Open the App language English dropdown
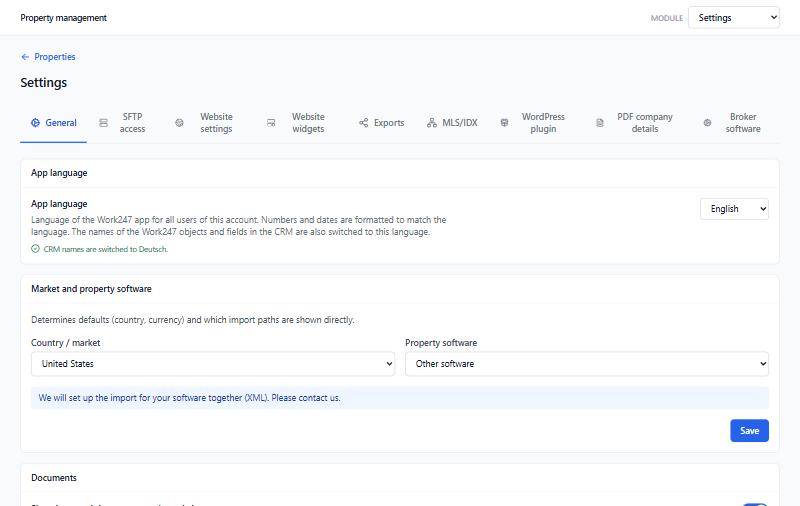 click(734, 209)
